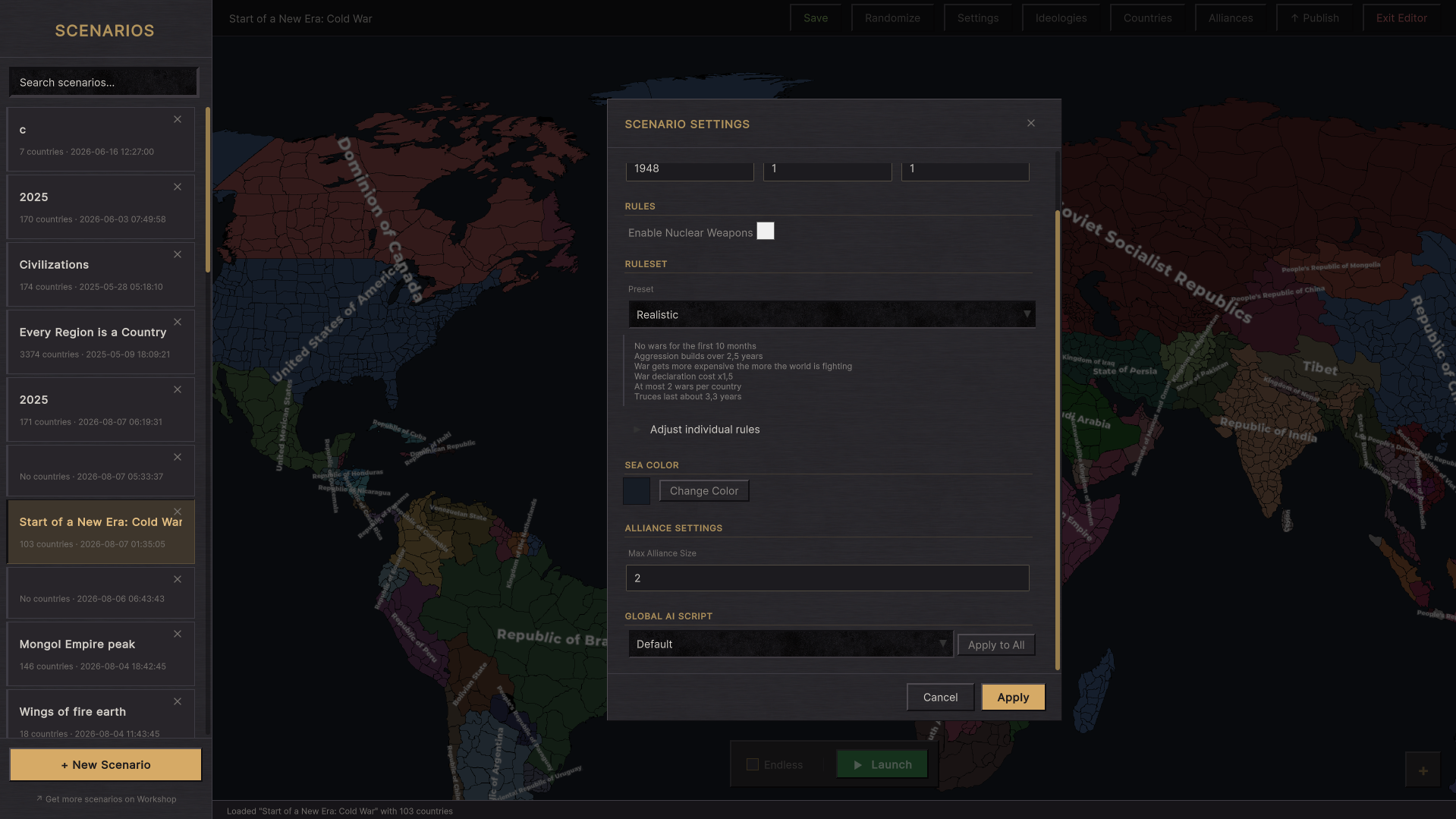Screen dimensions: 1456x819
Task: Cancel the scenario settings changes
Action: pos(940,698)
